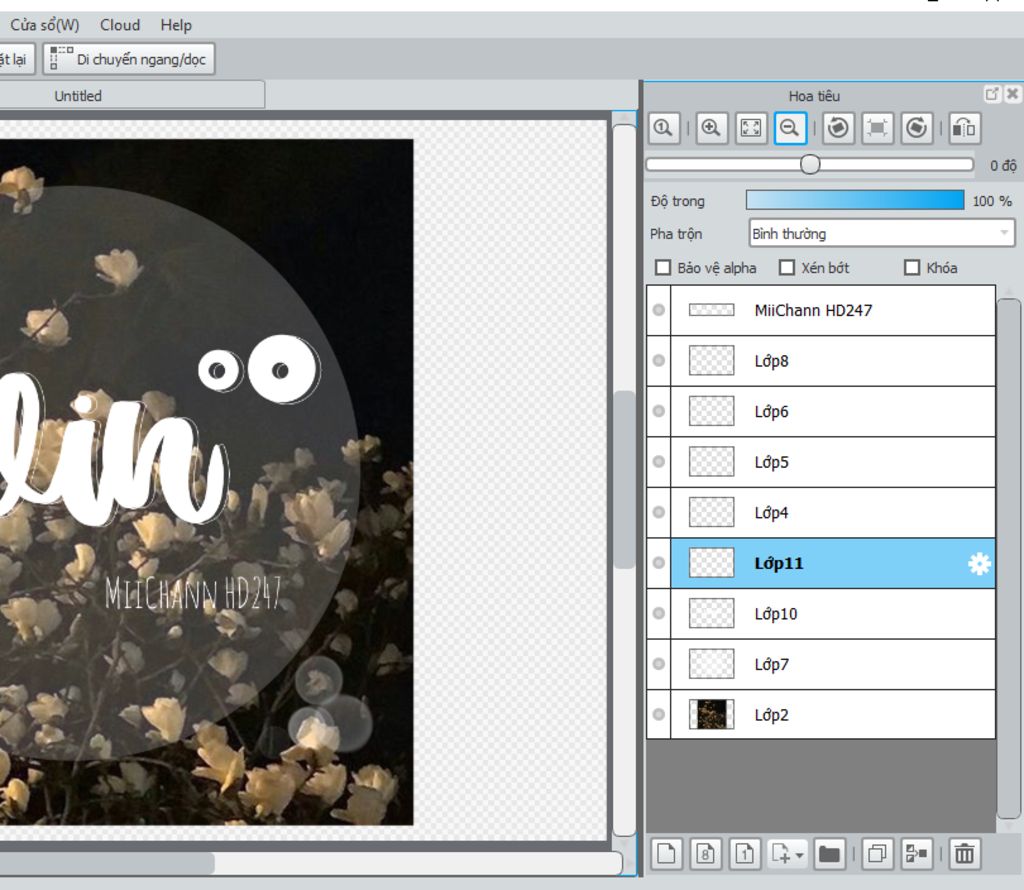Toggle visibility of layer Lớp7
The width and height of the screenshot is (1024, 890).
pos(659,664)
